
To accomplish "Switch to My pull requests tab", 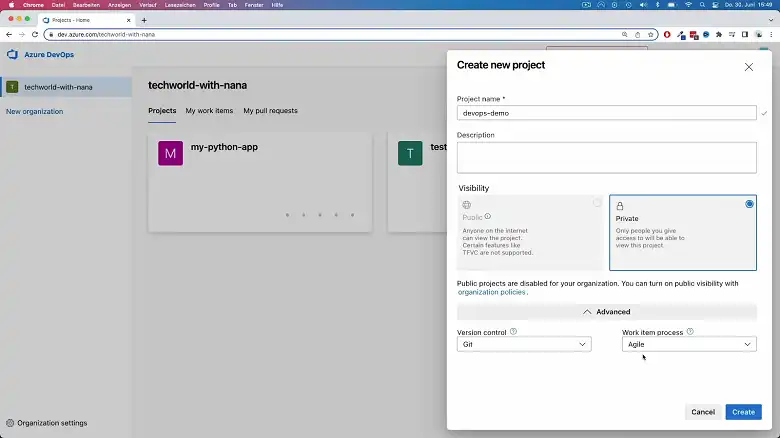I will [x=270, y=110].
